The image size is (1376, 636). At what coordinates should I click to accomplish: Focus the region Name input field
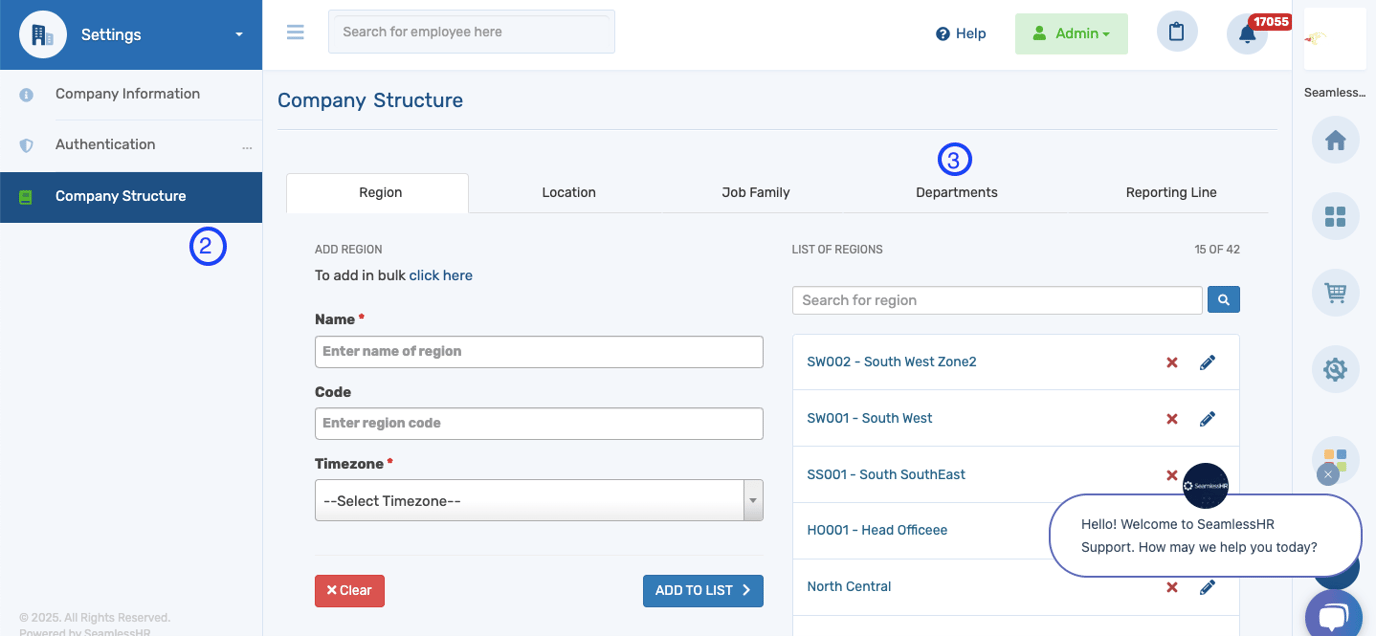[x=539, y=352]
